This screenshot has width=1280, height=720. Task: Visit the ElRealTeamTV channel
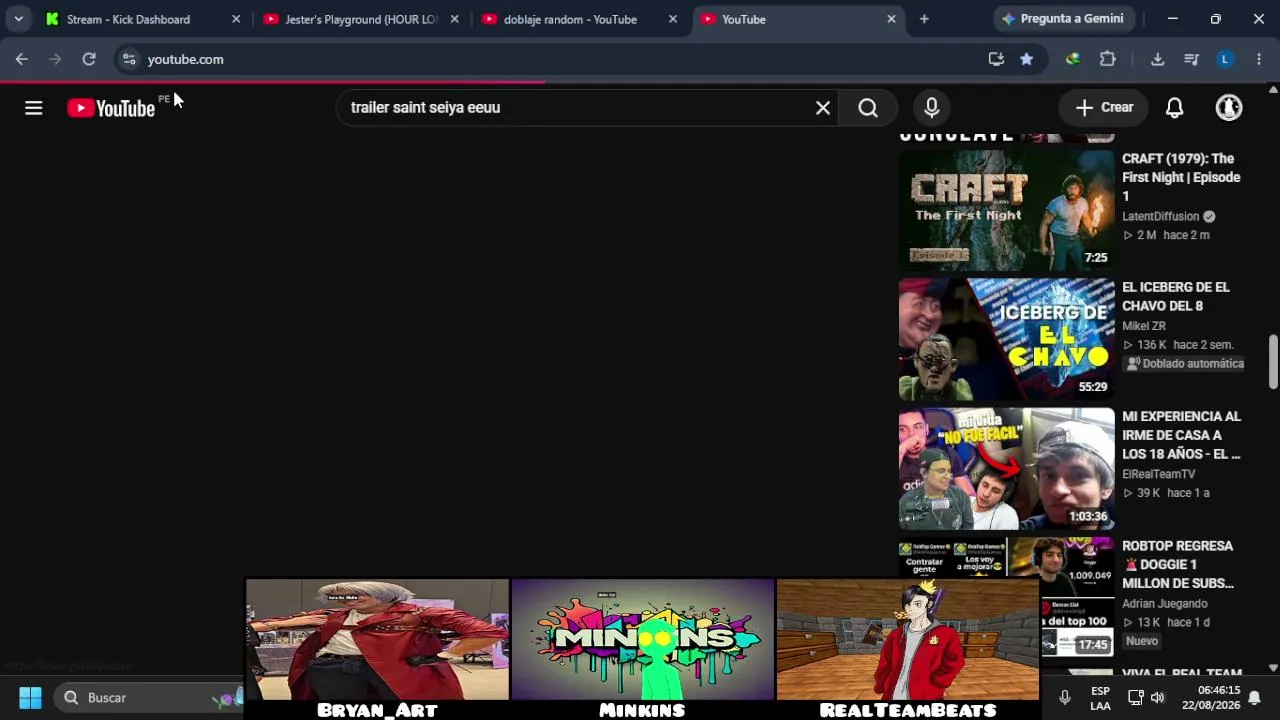[1159, 474]
